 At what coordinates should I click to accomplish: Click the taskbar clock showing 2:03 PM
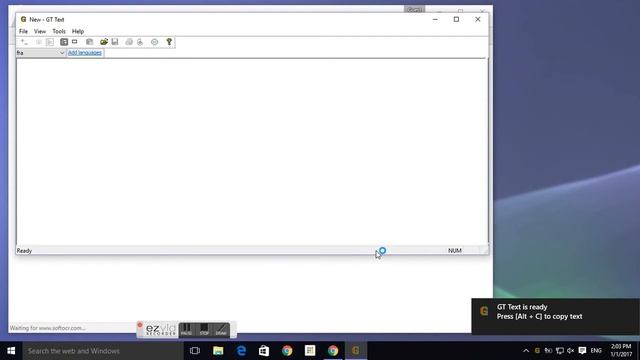tap(621, 351)
